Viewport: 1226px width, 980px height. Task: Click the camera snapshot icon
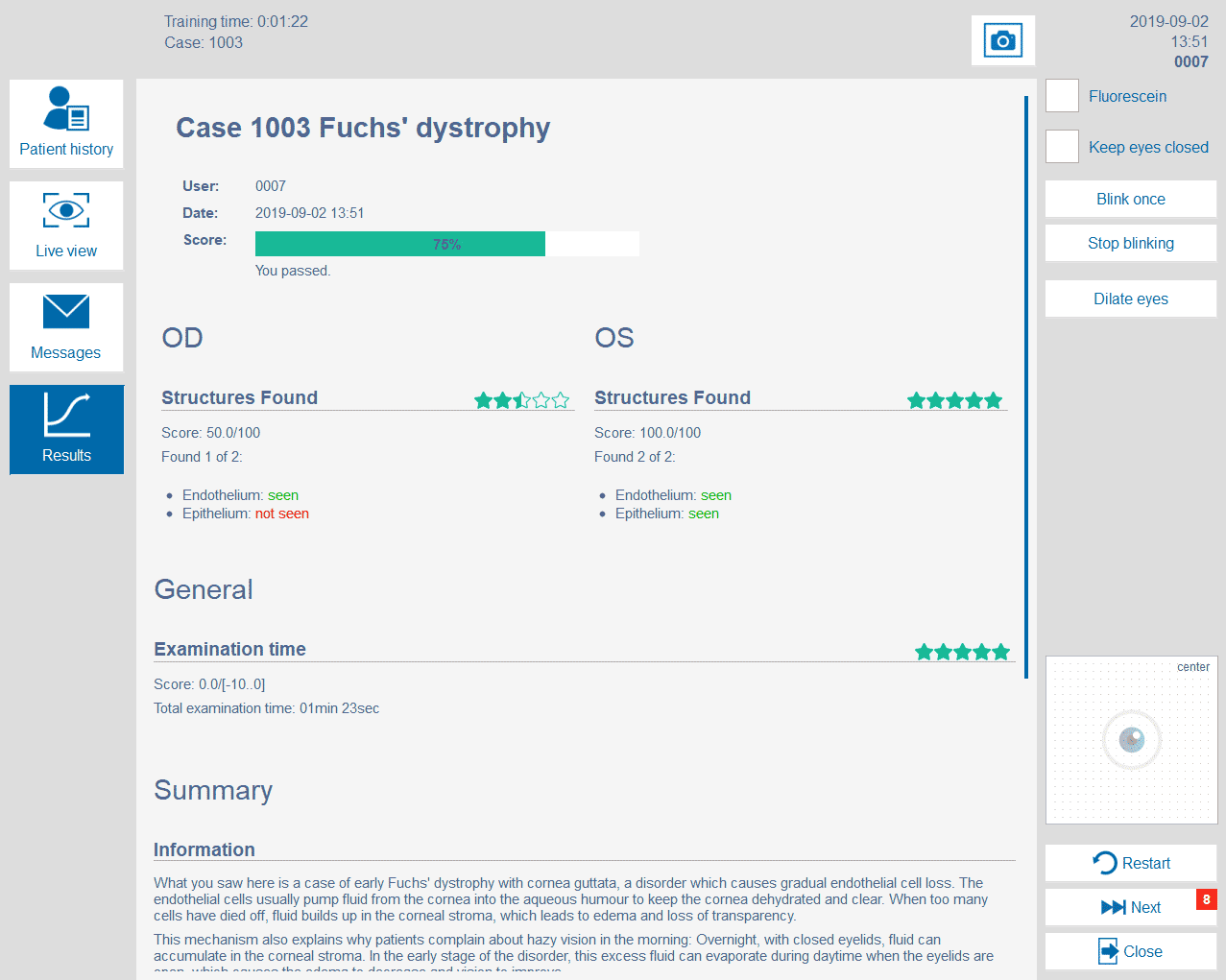click(1002, 40)
